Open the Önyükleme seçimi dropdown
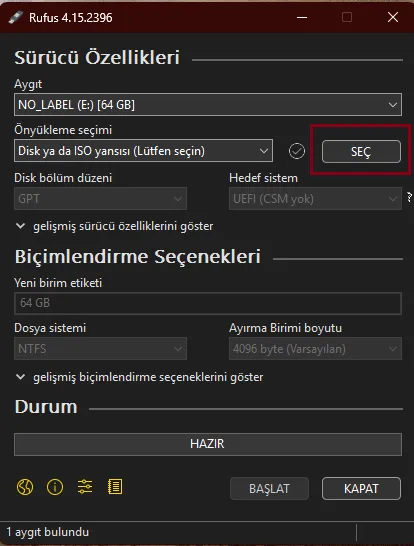Viewport: 414px width, 546px height. (143, 151)
